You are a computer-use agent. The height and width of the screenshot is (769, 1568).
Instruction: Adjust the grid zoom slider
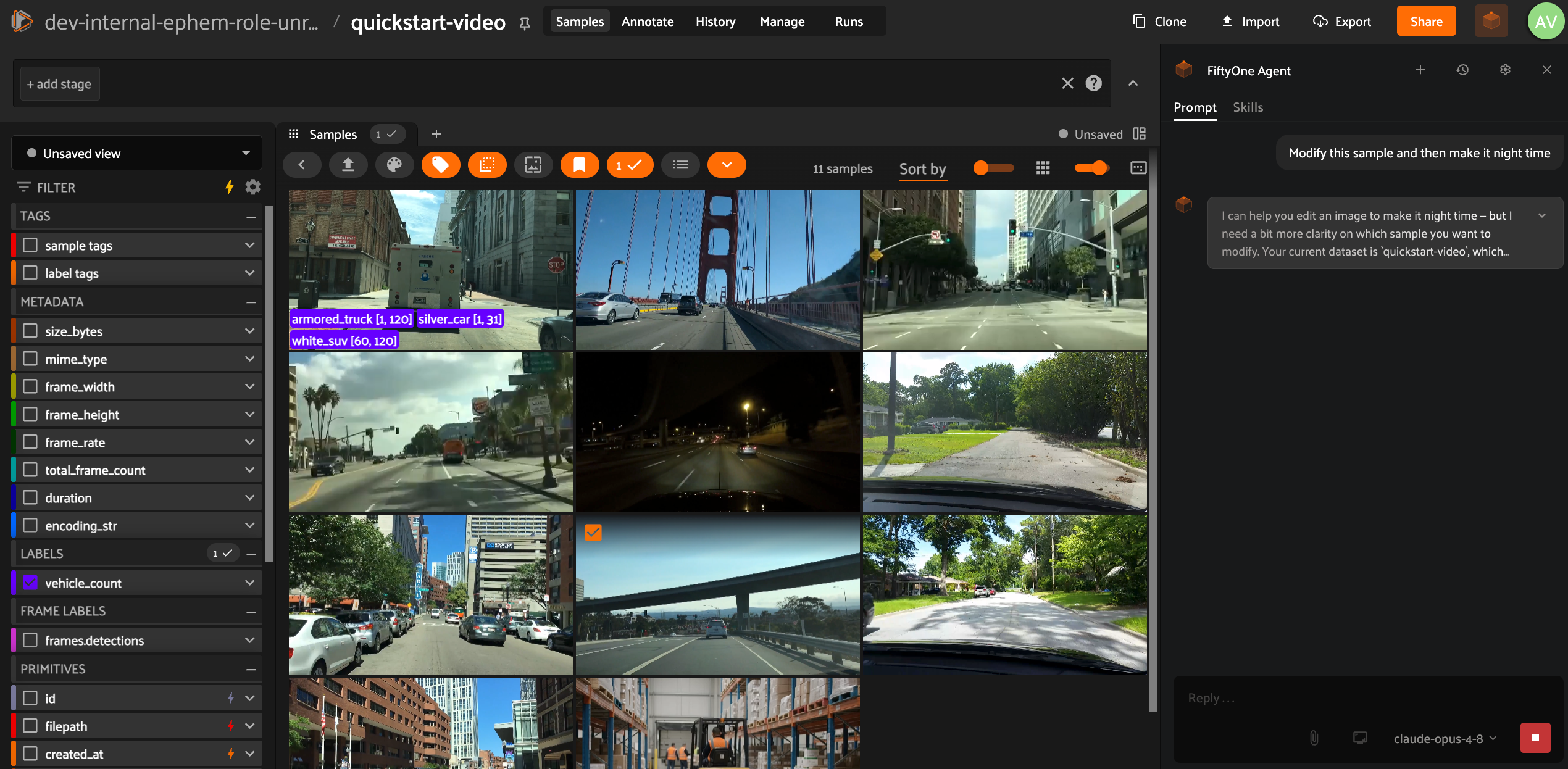[1092, 168]
